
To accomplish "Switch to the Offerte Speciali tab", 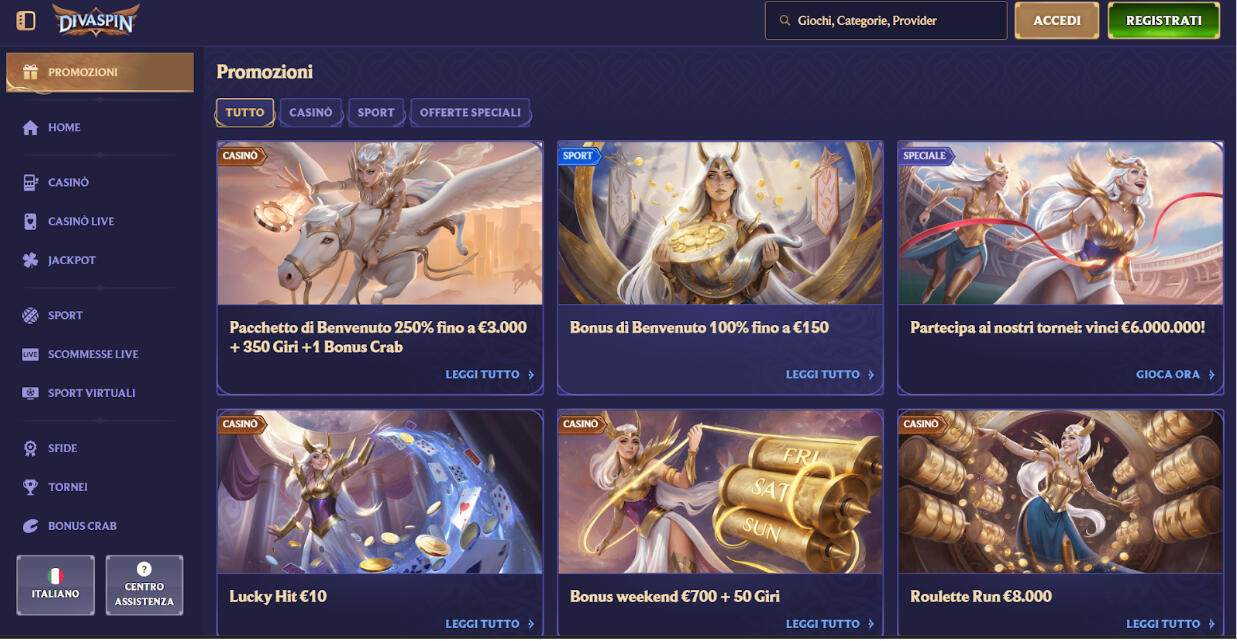I will (470, 113).
